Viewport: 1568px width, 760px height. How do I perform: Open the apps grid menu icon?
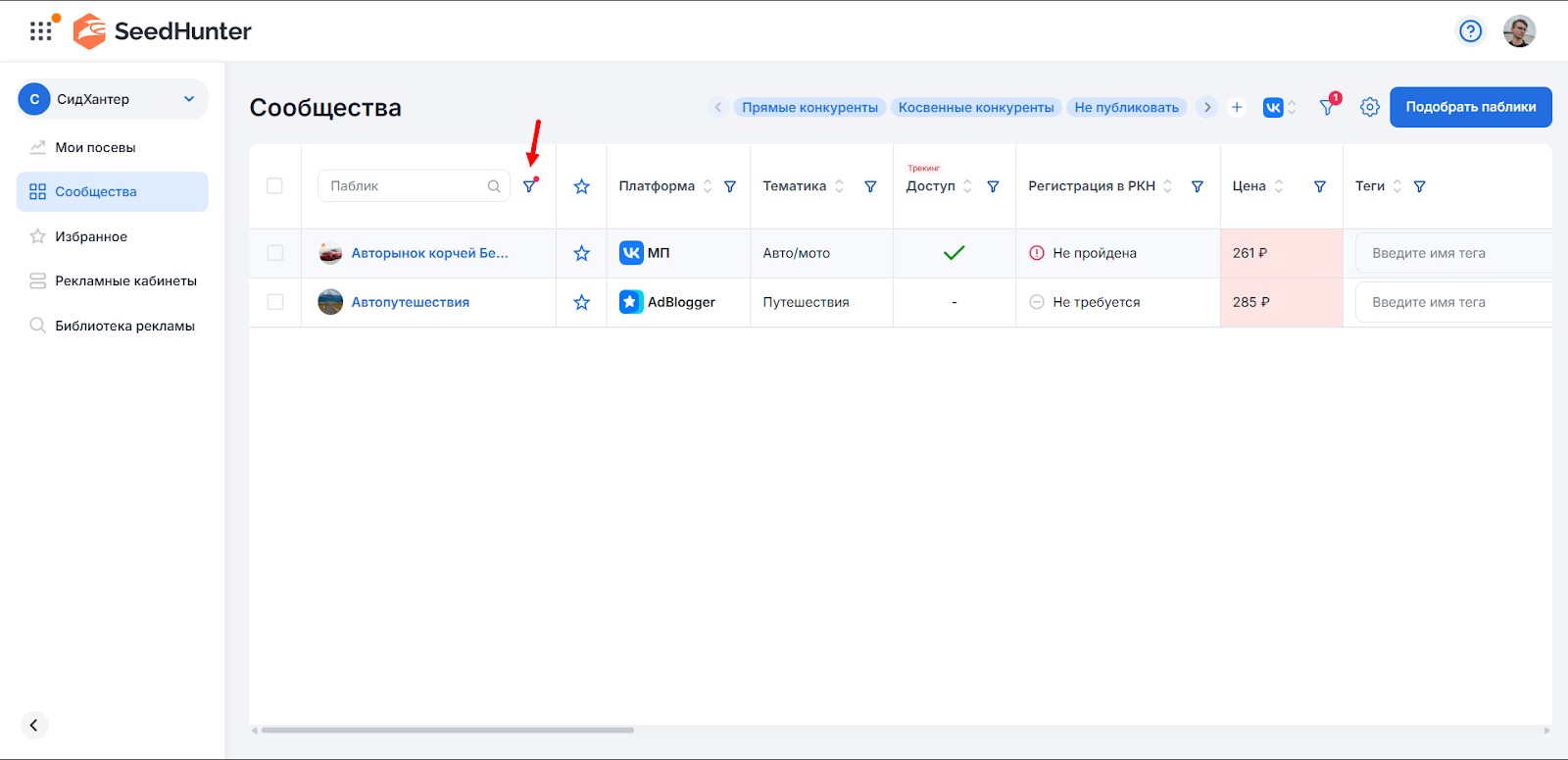(x=41, y=31)
